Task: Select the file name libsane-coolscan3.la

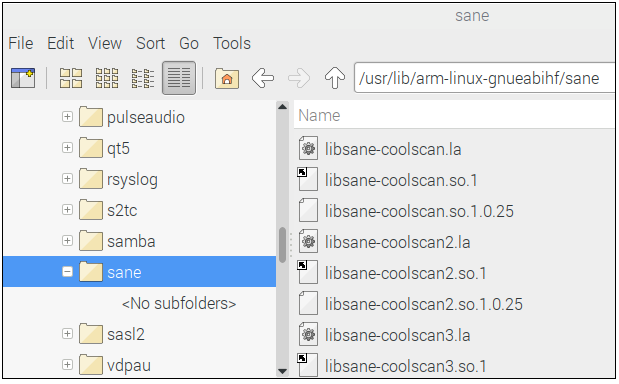Action: (398, 335)
